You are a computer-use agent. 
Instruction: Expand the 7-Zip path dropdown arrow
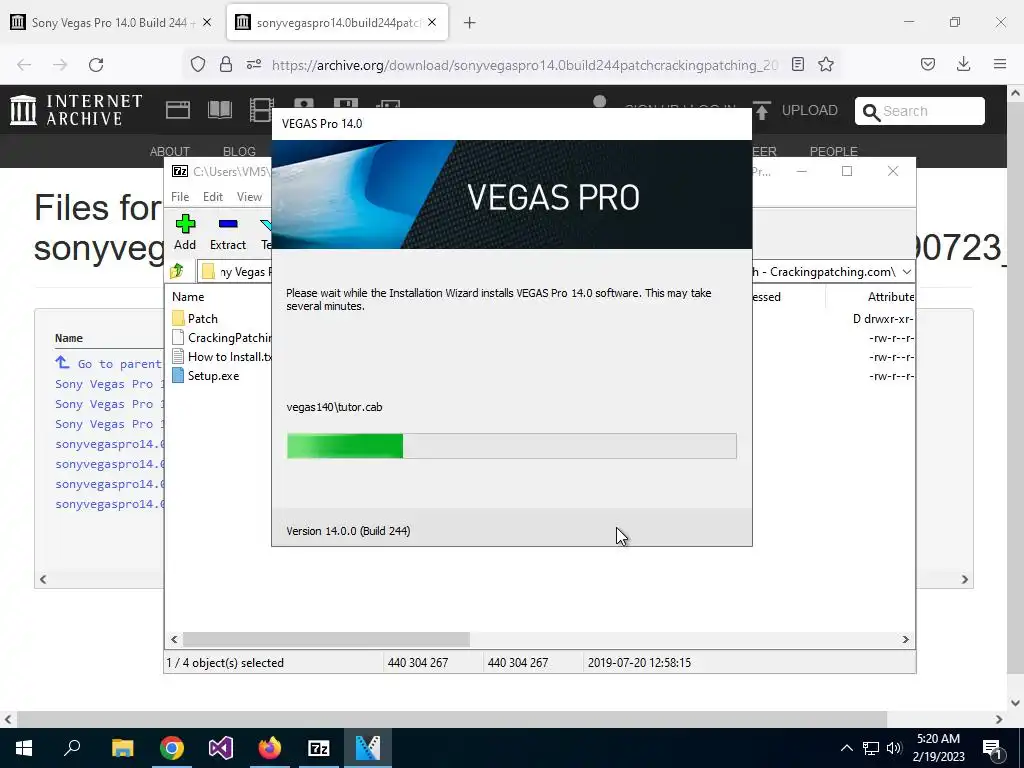[x=906, y=272]
